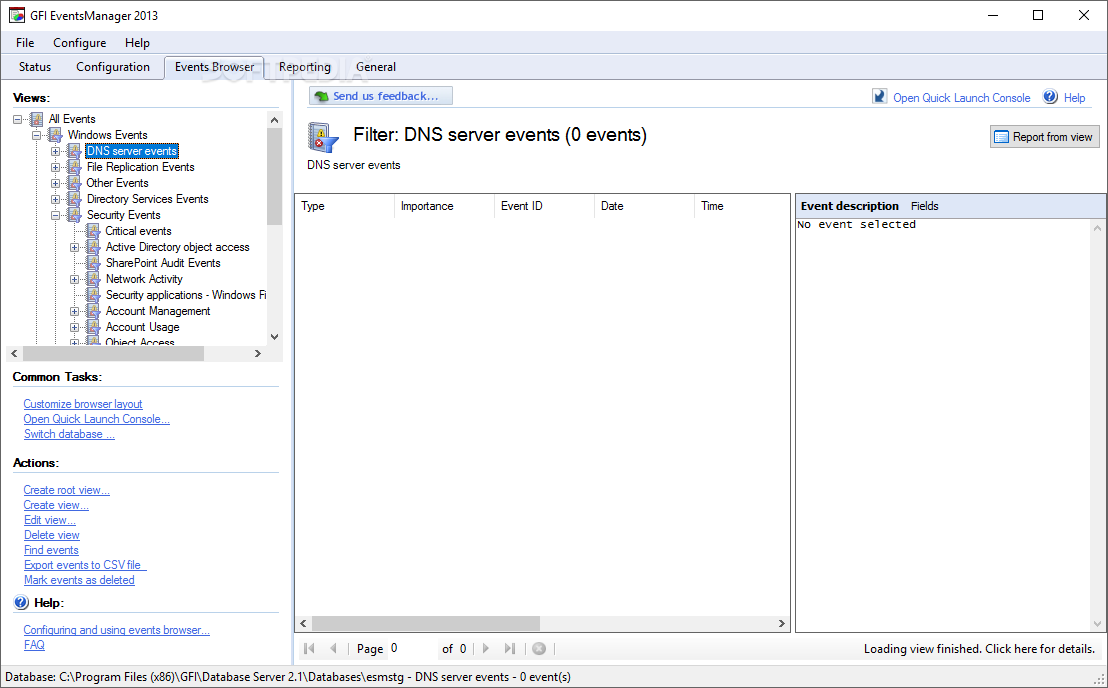1108x688 pixels.
Task: Click the GFI EventsManager title bar icon
Action: click(16, 16)
